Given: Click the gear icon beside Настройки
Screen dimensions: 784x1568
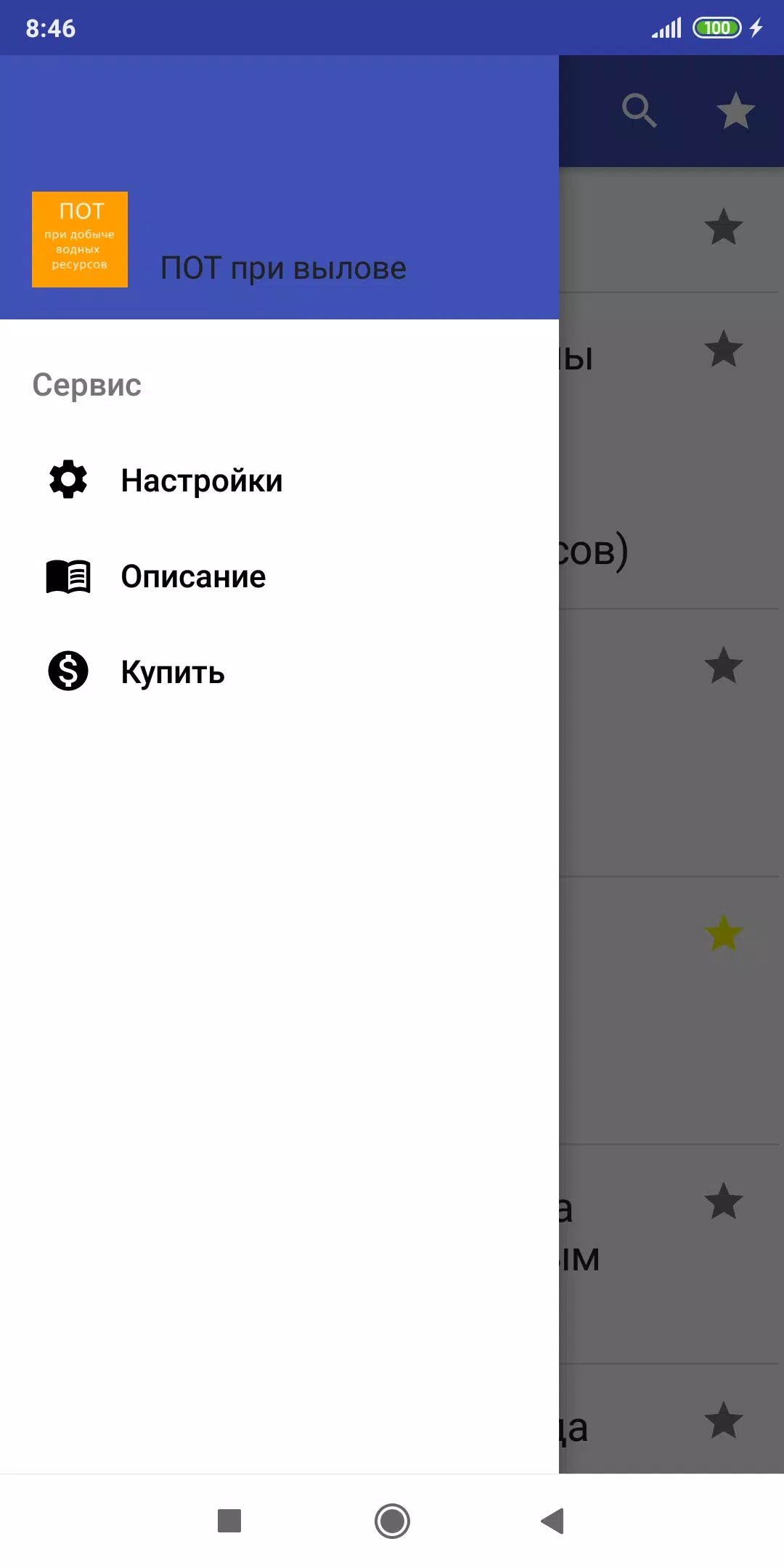Looking at the screenshot, I should 68,480.
